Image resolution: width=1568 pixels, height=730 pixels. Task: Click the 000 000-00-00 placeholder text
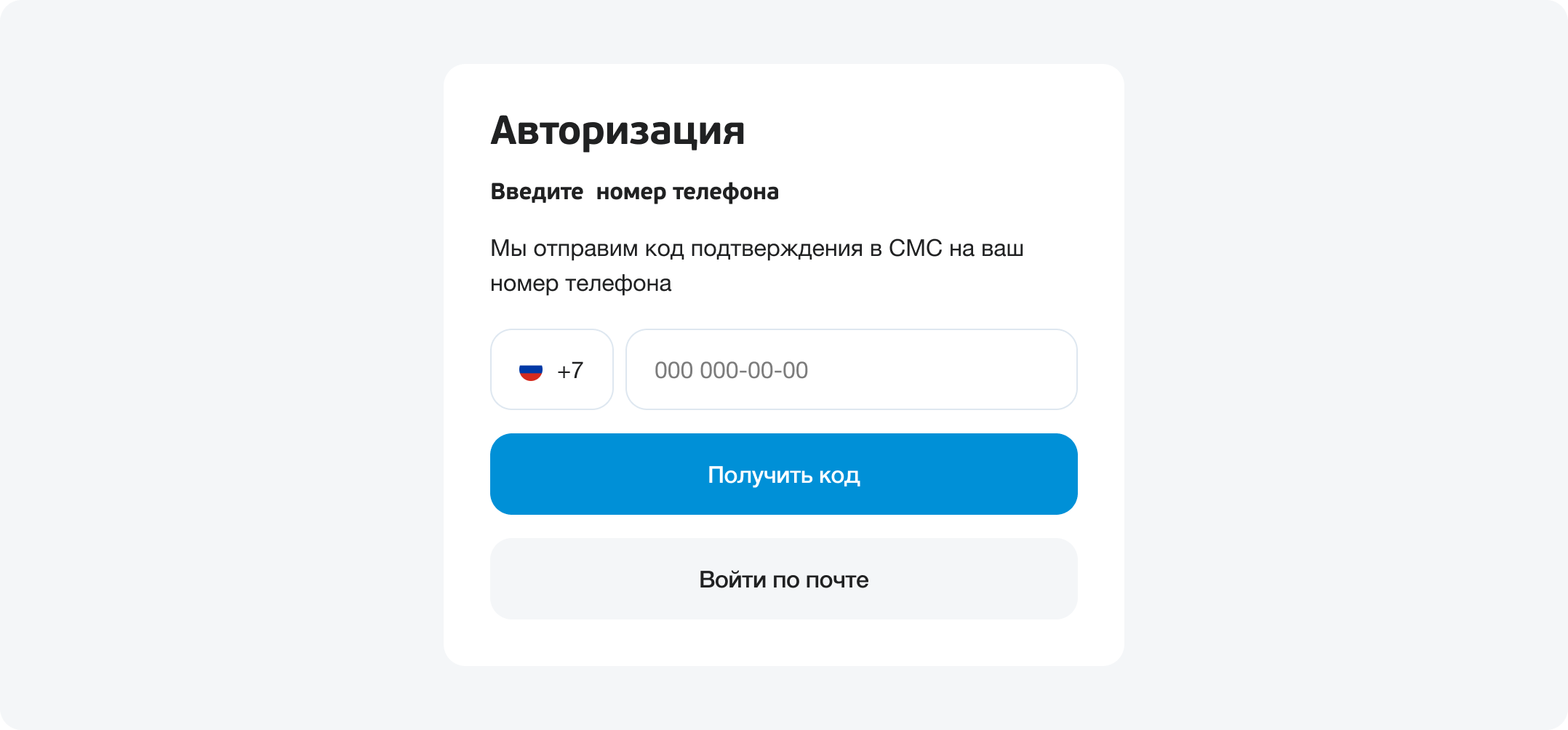click(x=731, y=371)
